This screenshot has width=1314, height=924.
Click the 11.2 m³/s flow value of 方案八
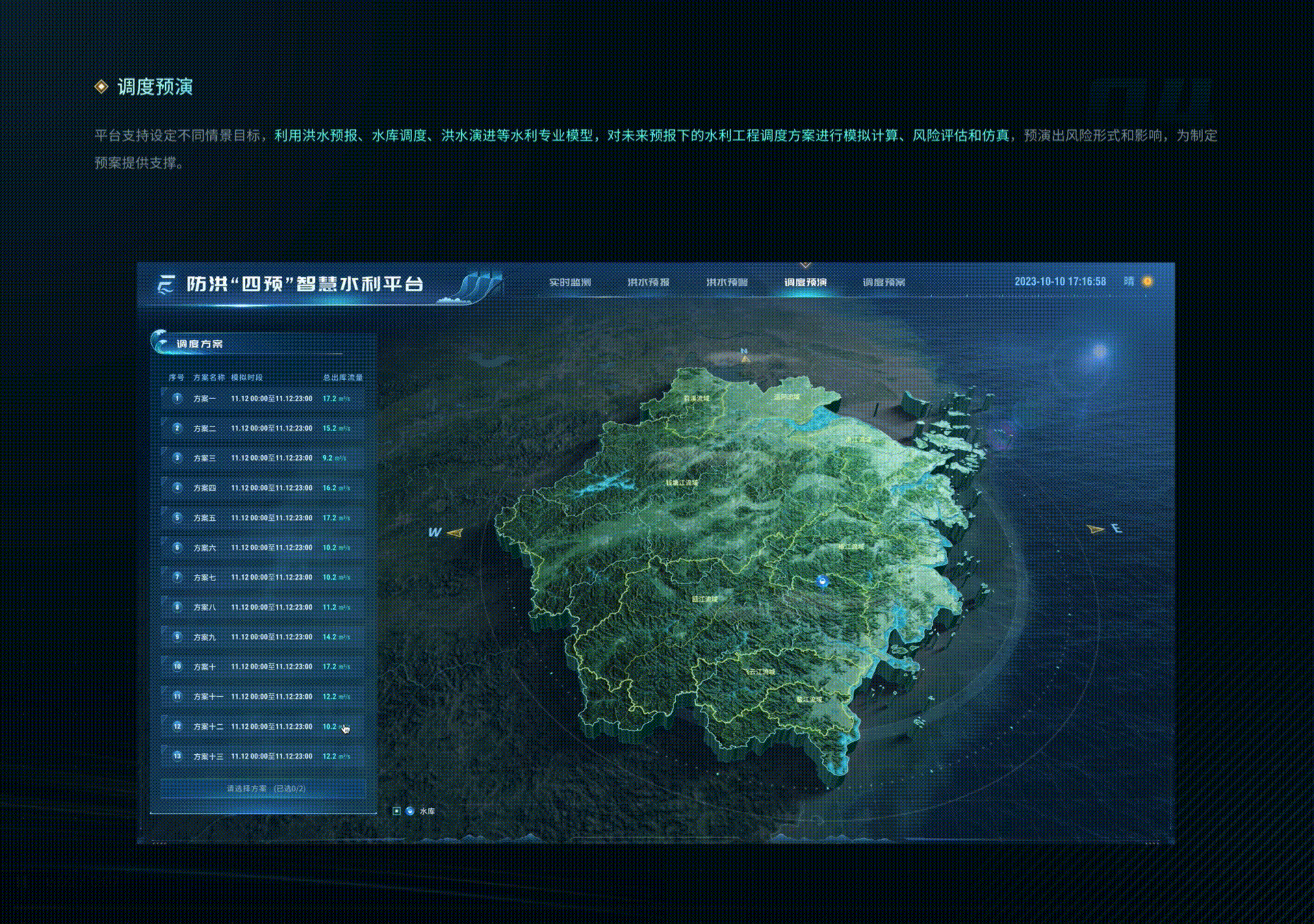(x=336, y=607)
